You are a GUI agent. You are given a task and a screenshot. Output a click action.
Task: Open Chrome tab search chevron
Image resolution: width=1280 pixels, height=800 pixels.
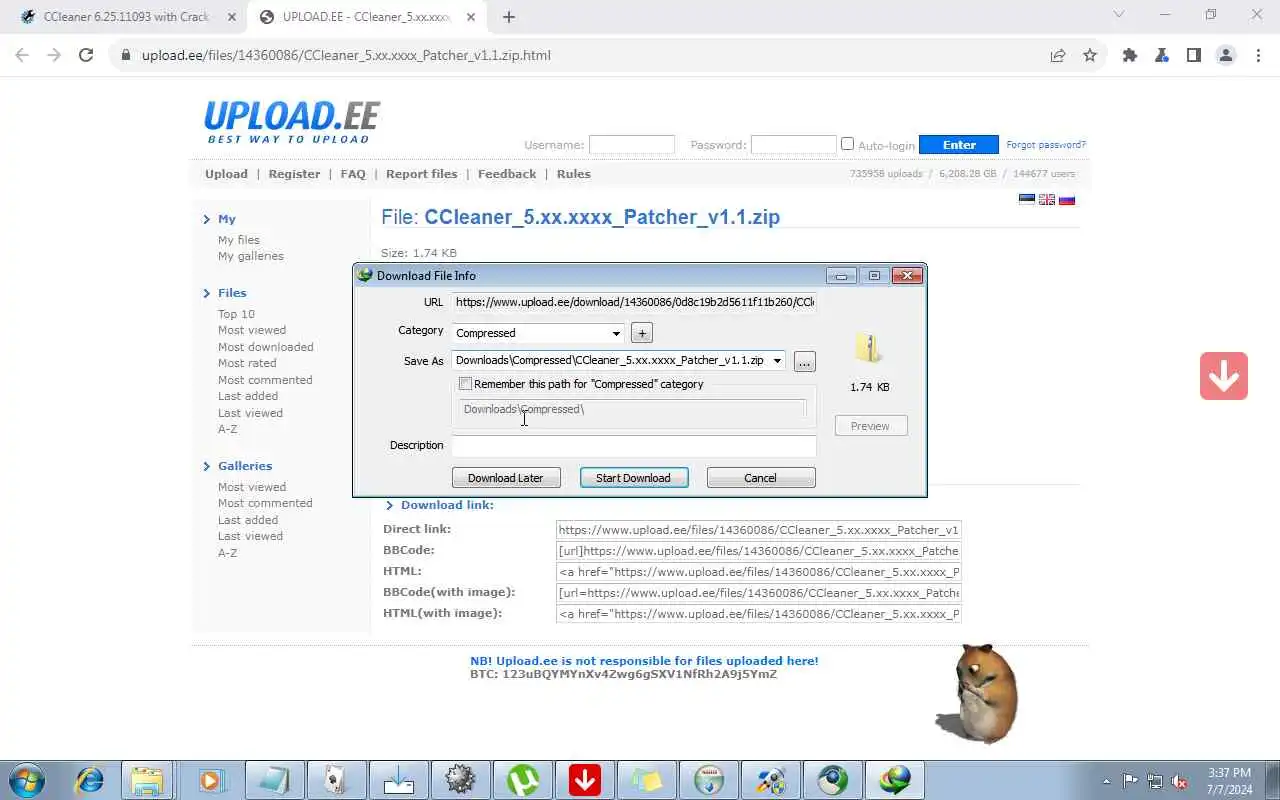[x=1119, y=15]
